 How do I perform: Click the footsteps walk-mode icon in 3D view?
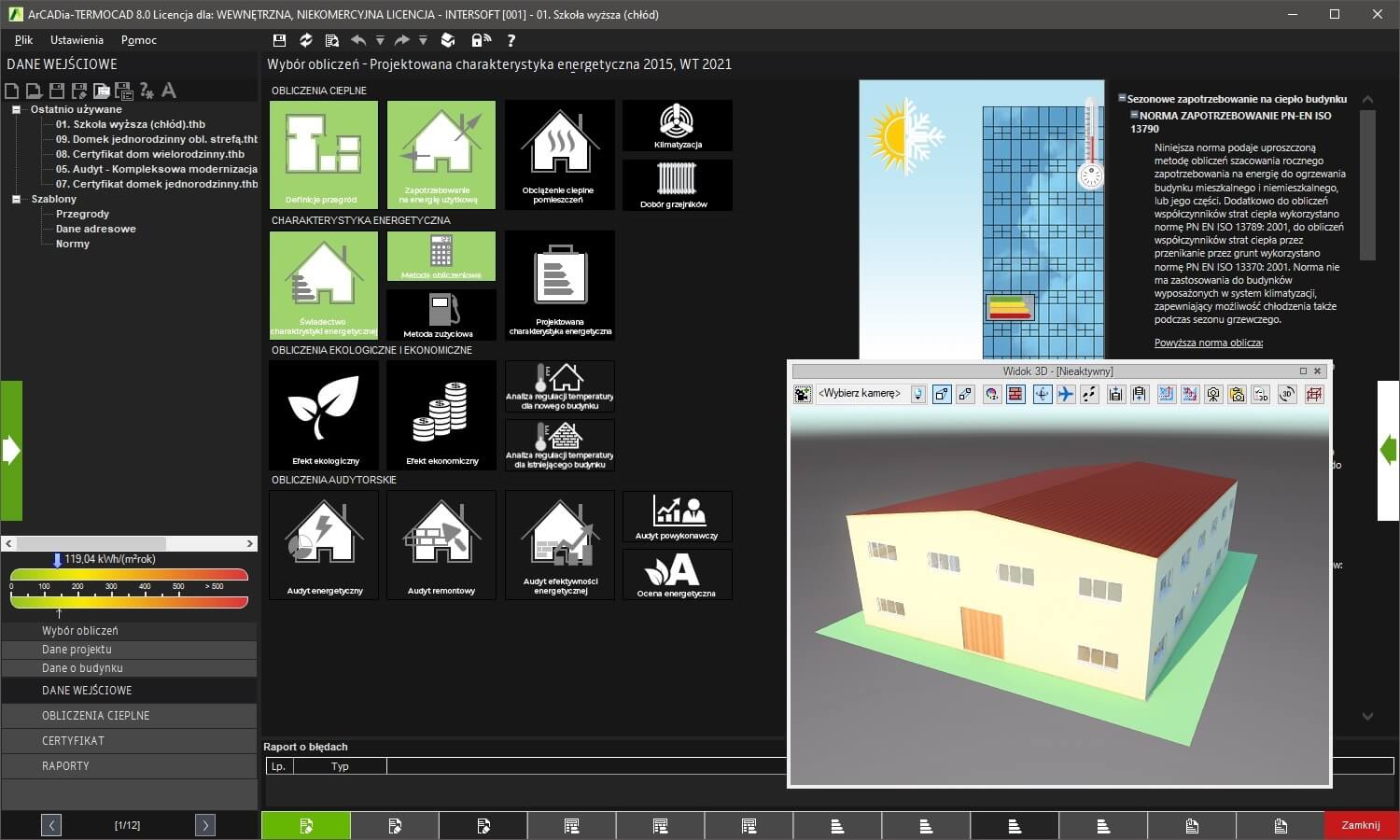pyautogui.click(x=1089, y=395)
